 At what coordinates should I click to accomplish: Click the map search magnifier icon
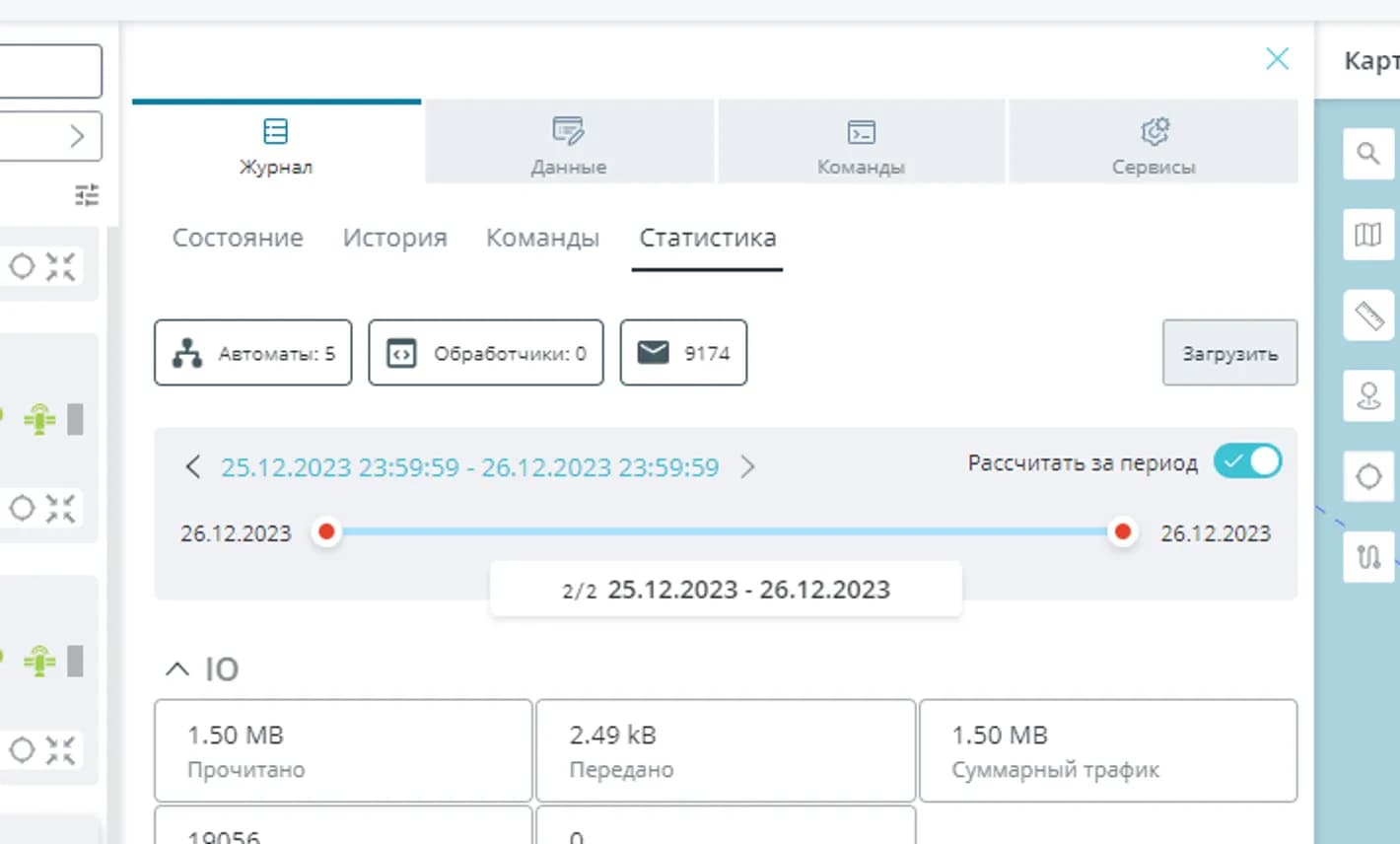(1367, 154)
